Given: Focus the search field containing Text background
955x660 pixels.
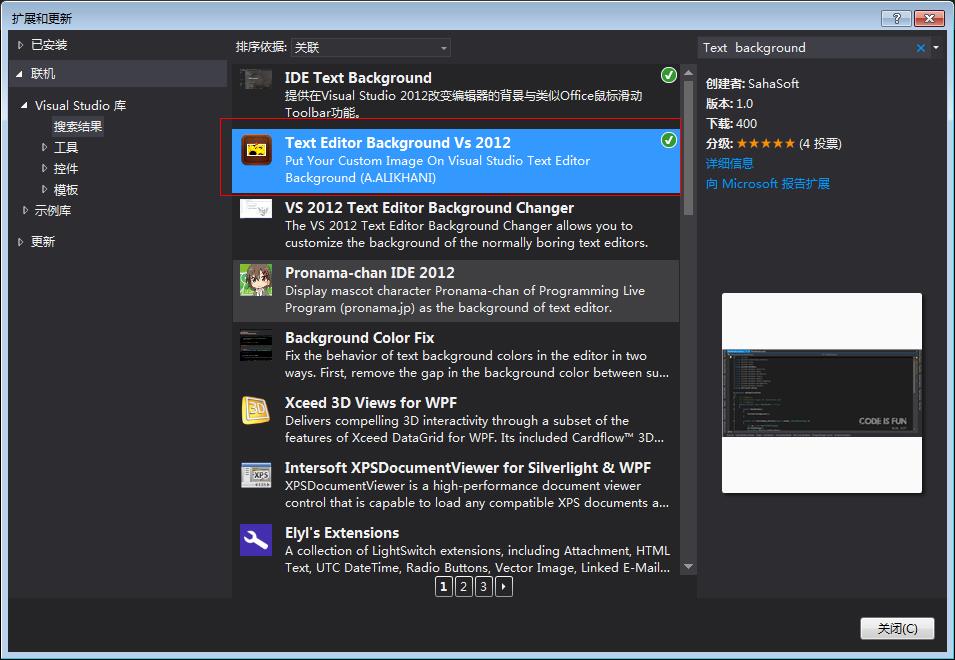Looking at the screenshot, I should (x=805, y=47).
